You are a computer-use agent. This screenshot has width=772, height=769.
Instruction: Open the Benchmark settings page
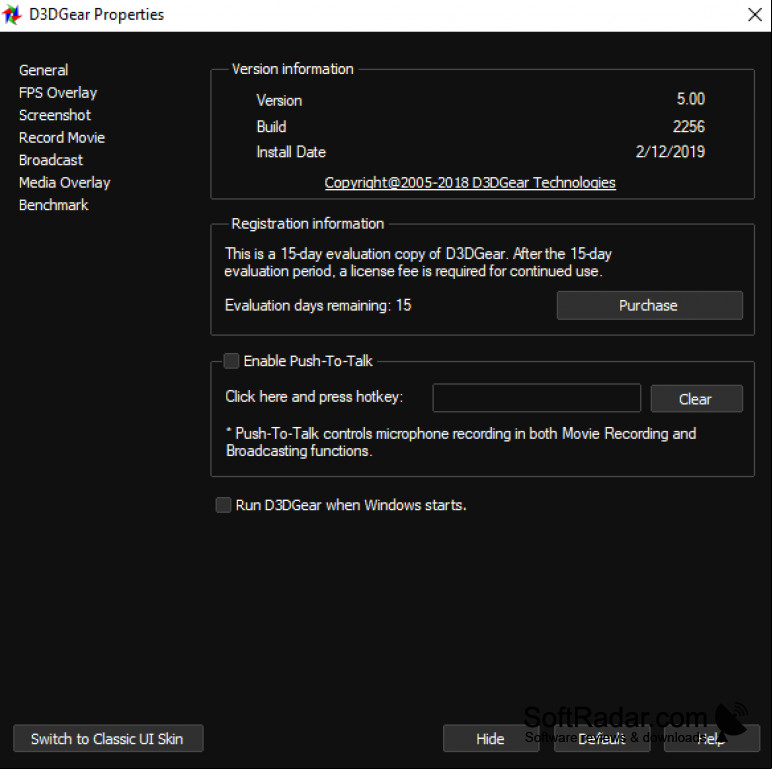[53, 205]
